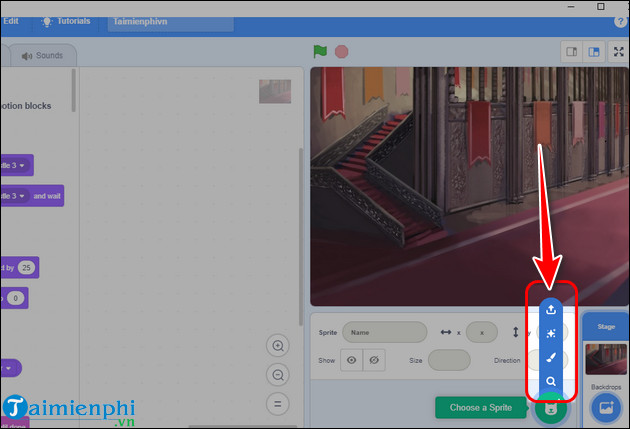Viewport: 630px width, 429px height.
Task: Select the search sprite magnifier icon
Action: coord(551,381)
